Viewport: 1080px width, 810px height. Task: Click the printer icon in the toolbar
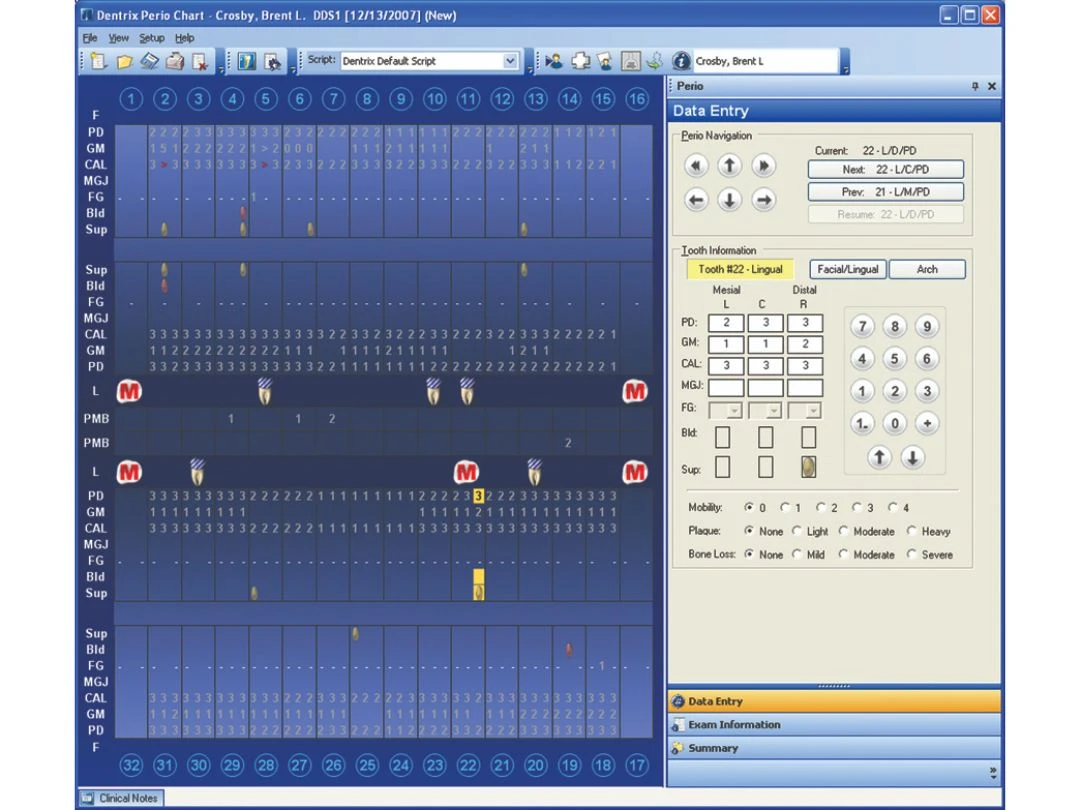point(174,61)
